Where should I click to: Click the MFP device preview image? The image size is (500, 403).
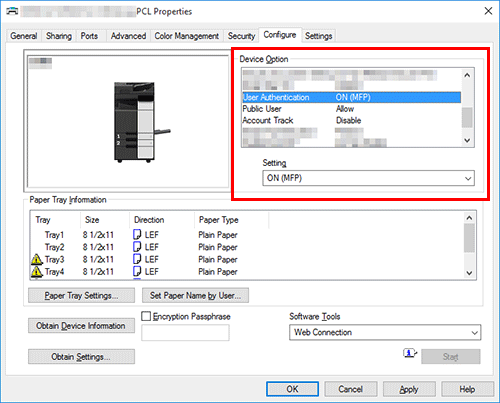coord(142,122)
